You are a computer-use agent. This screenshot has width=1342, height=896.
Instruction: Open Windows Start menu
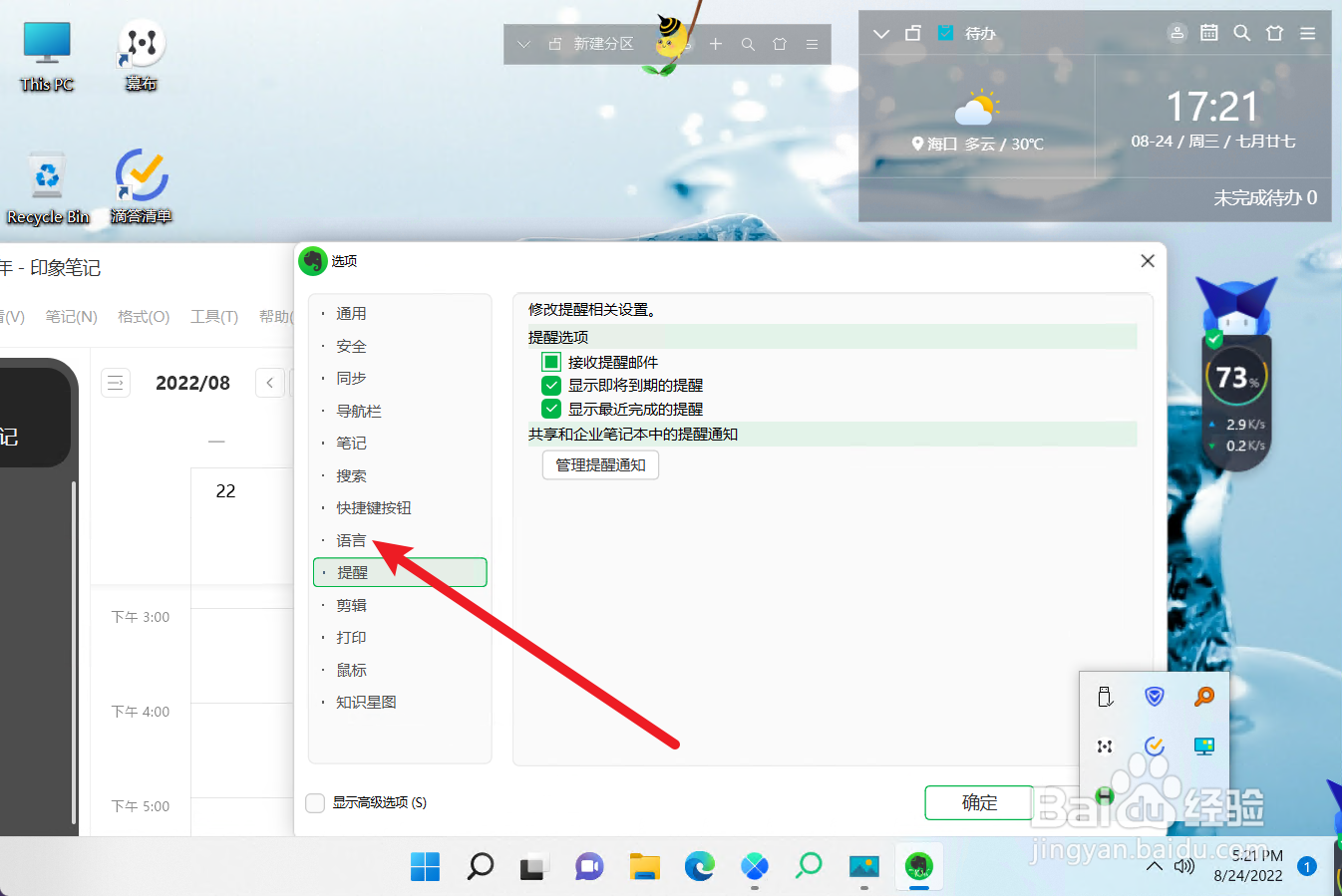click(425, 866)
